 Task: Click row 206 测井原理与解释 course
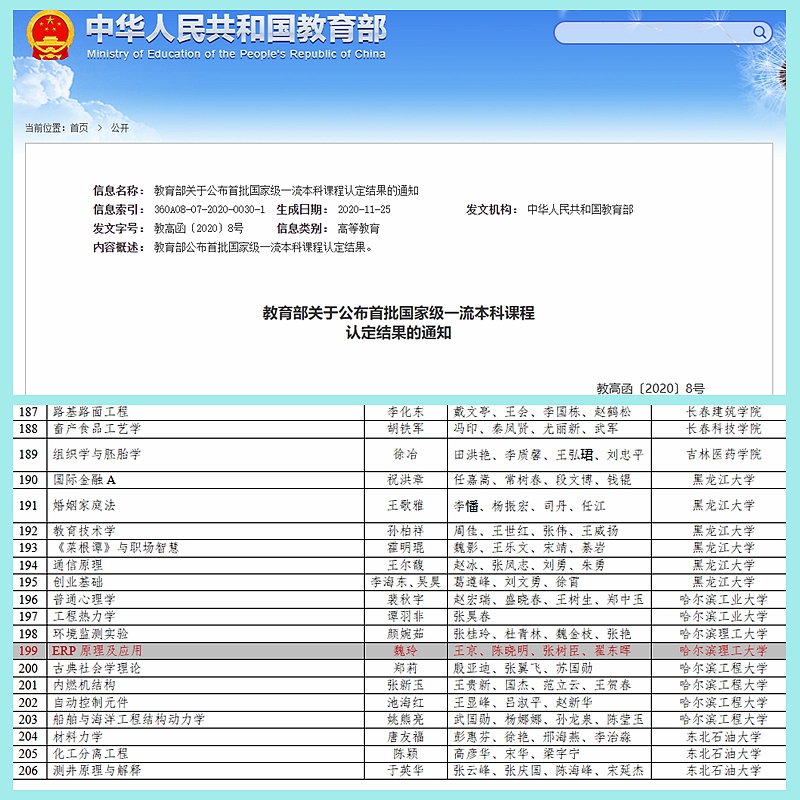[x=96, y=771]
